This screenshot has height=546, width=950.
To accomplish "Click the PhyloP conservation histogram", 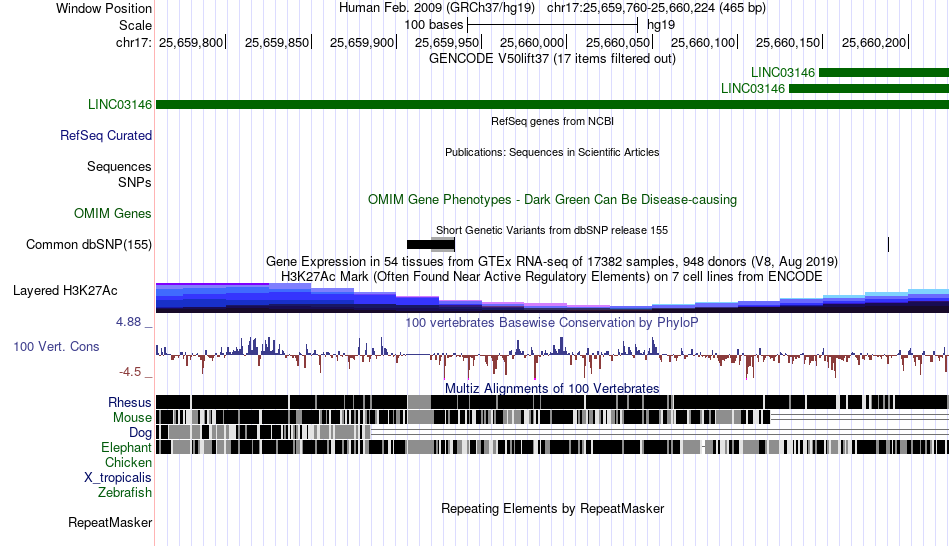I will tap(552, 358).
